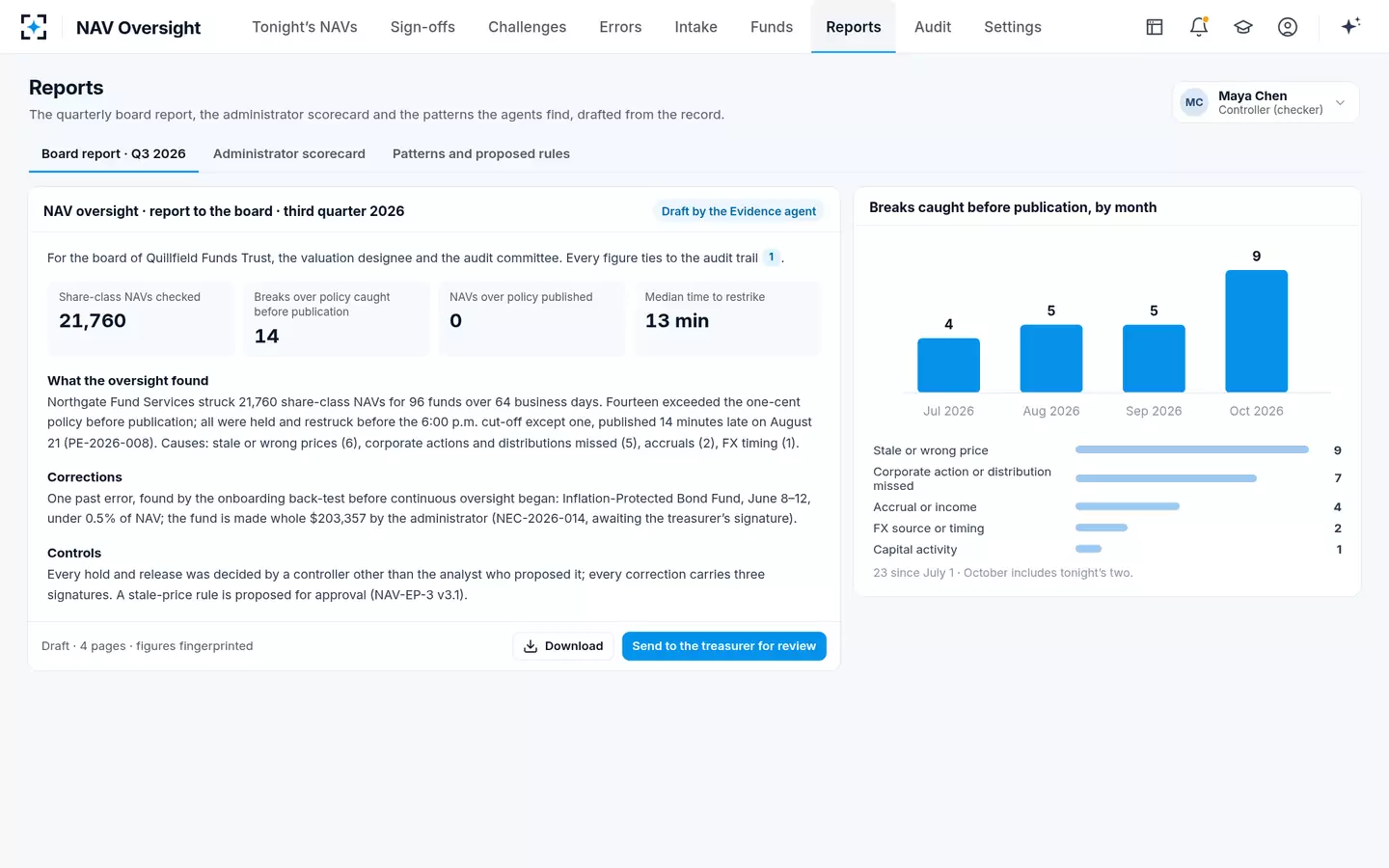Click the Reports page heading
The height and width of the screenshot is (868, 1389).
[x=67, y=88]
